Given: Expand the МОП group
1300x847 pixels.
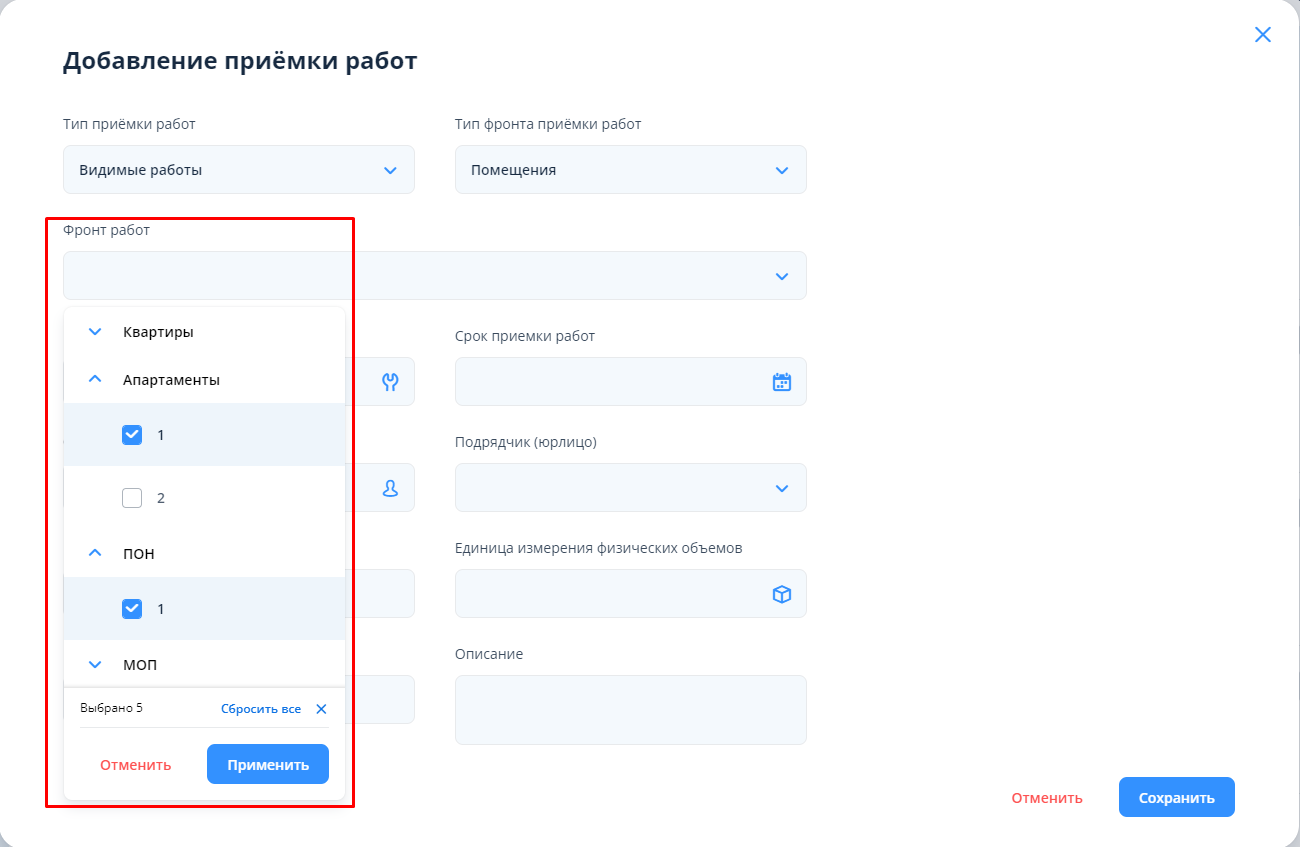Looking at the screenshot, I should tap(96, 664).
